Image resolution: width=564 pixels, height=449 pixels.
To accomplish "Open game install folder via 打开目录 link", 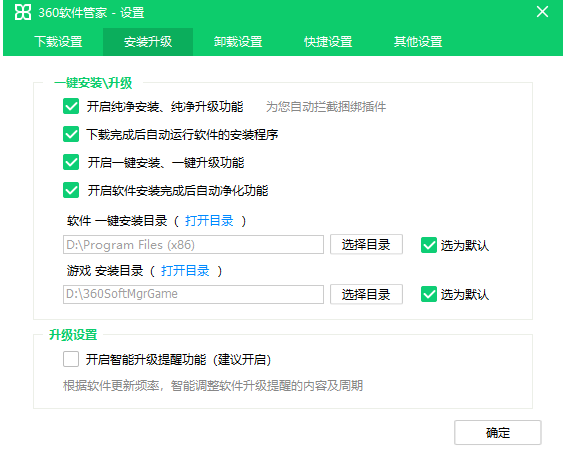I will [185, 271].
